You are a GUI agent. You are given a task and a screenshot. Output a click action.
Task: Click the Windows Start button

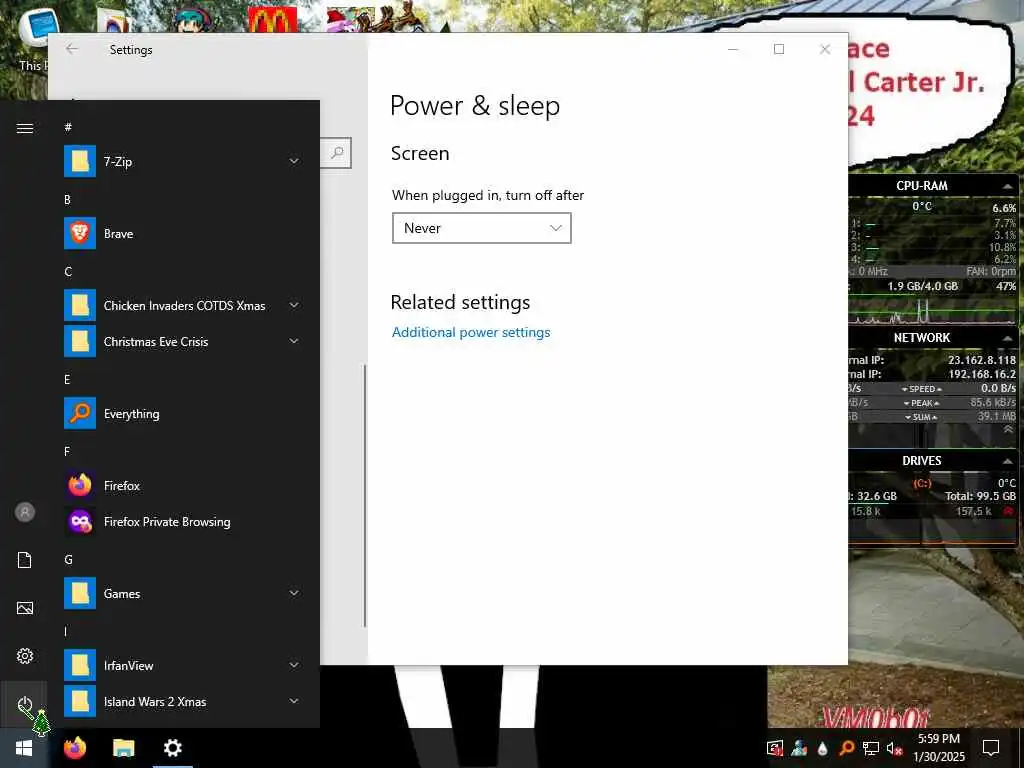pos(24,748)
